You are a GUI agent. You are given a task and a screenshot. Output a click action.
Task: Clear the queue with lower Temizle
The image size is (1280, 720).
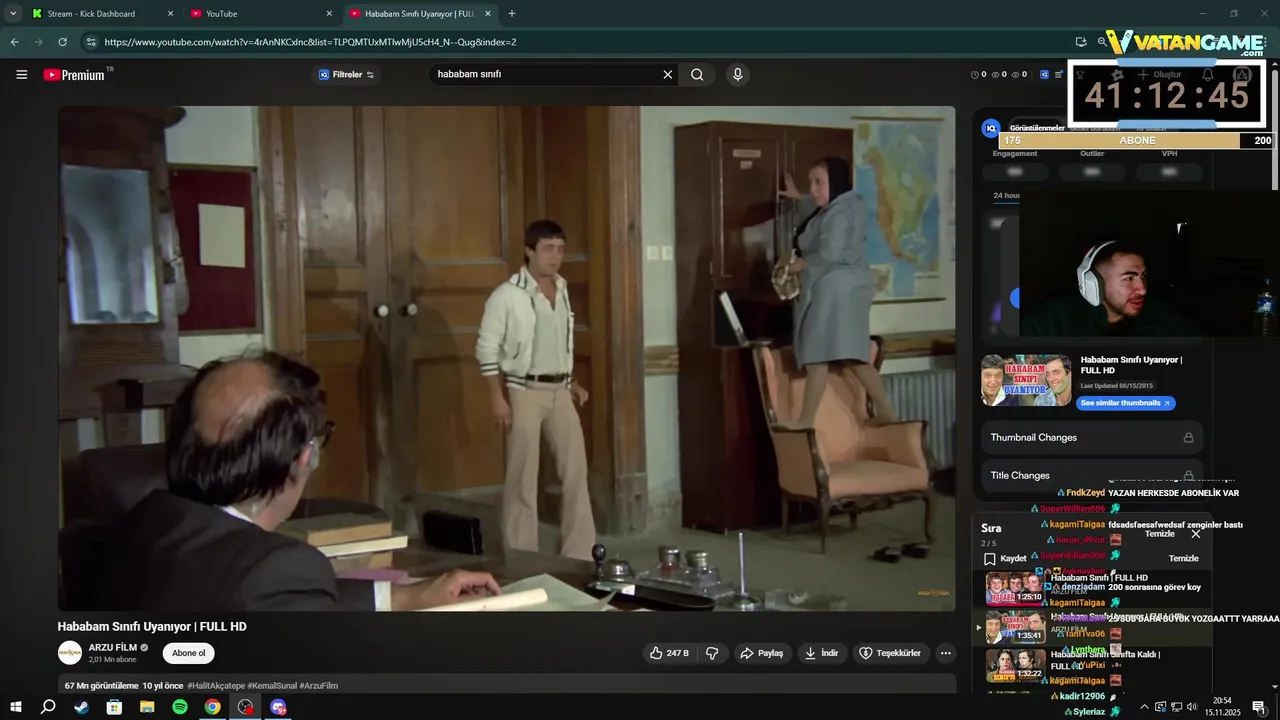click(x=1183, y=558)
